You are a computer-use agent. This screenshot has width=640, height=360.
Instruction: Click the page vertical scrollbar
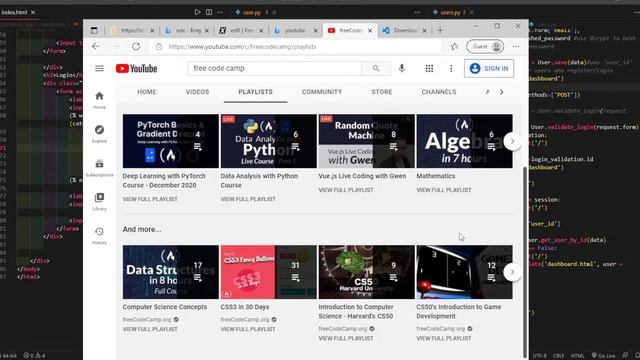(525, 261)
